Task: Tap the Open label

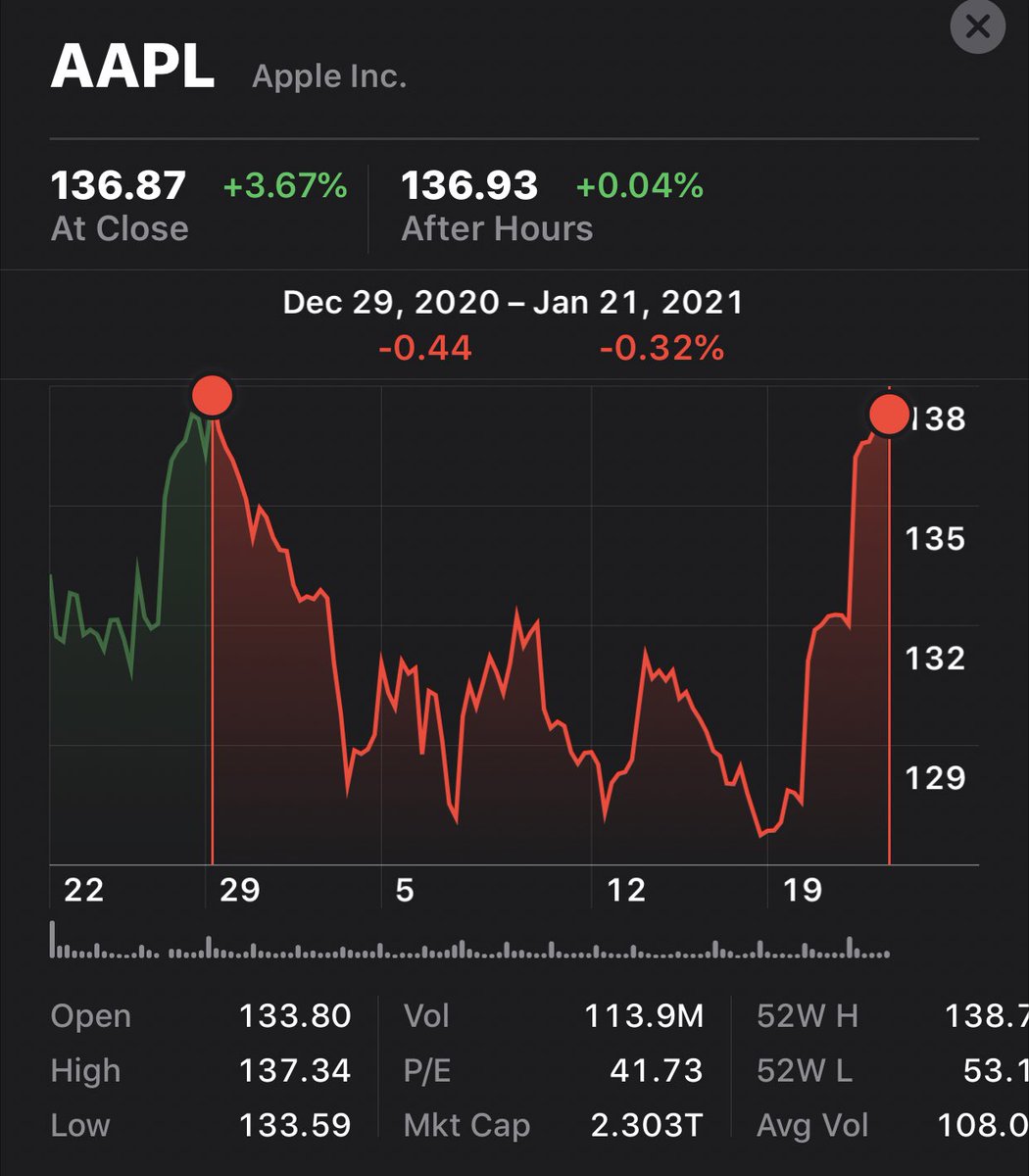Action: pyautogui.click(x=90, y=1016)
